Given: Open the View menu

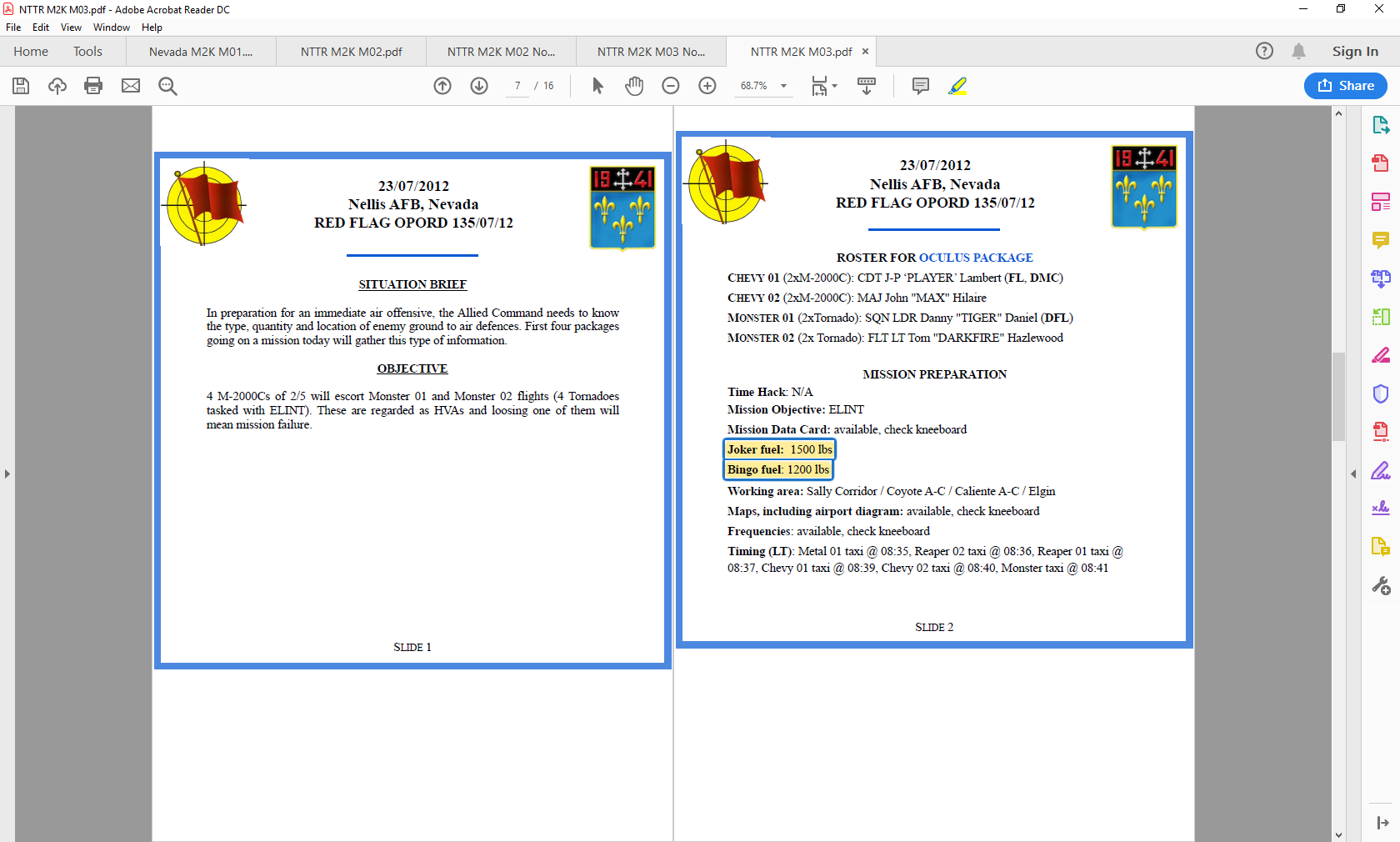Looking at the screenshot, I should pyautogui.click(x=71, y=28).
